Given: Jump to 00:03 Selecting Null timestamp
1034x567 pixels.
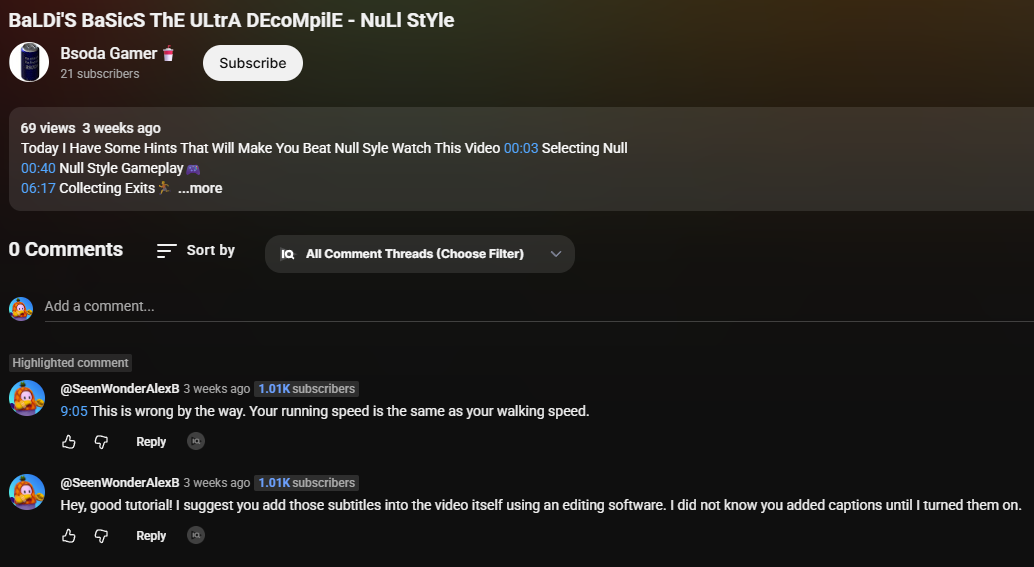Looking at the screenshot, I should pos(521,148).
